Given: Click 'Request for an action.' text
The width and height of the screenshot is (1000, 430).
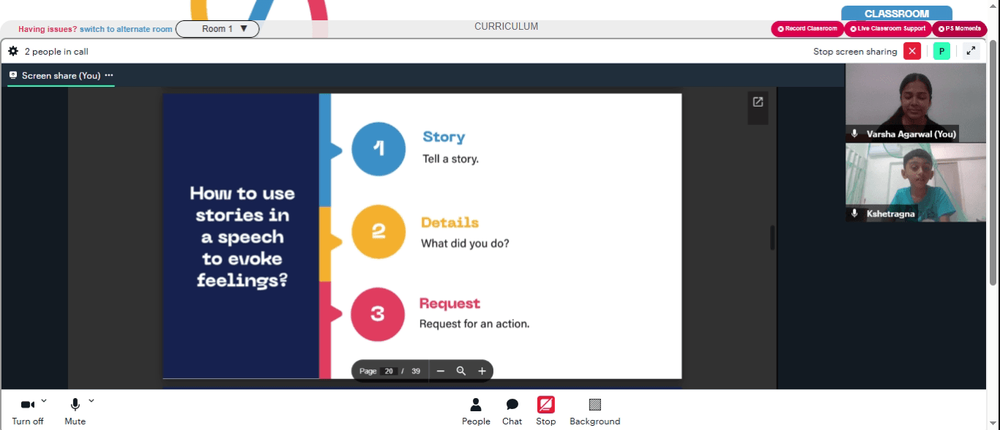Looking at the screenshot, I should [474, 324].
